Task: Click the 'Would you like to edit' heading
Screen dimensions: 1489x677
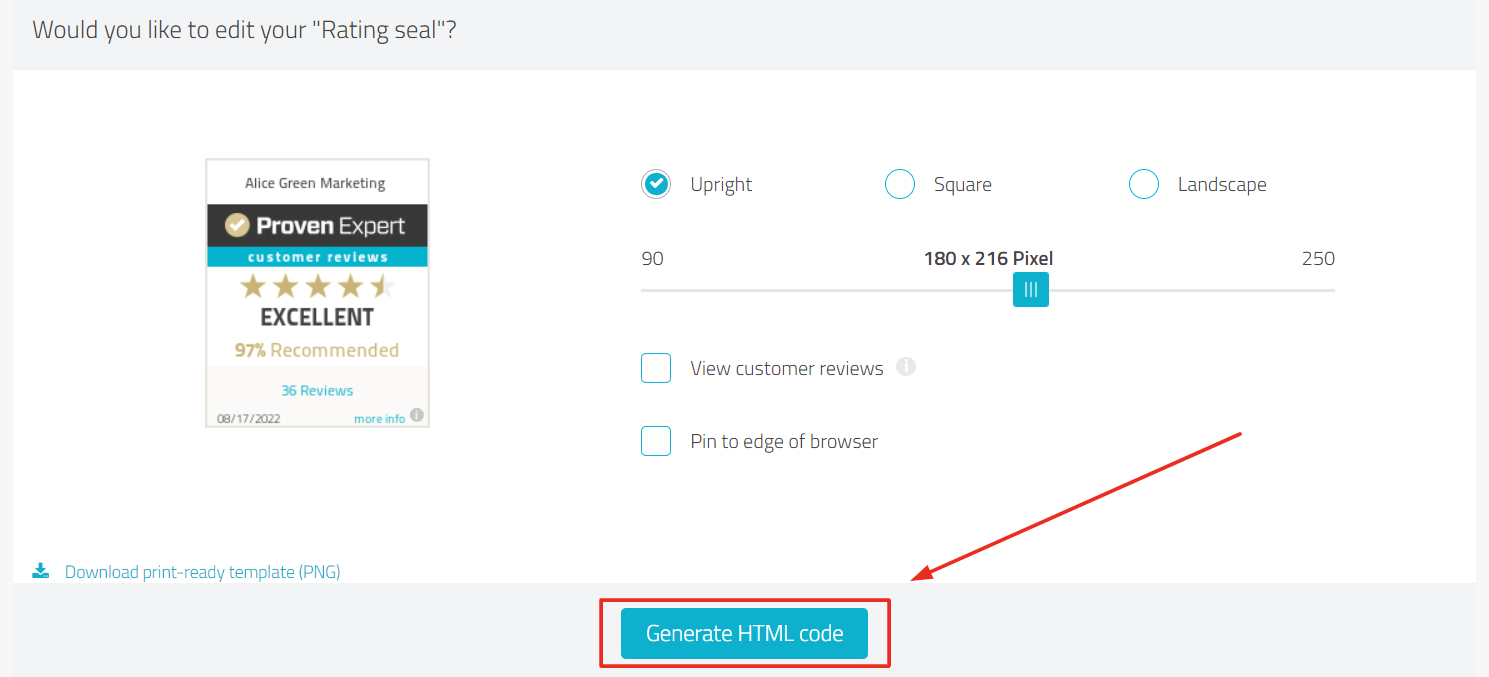Action: click(244, 29)
